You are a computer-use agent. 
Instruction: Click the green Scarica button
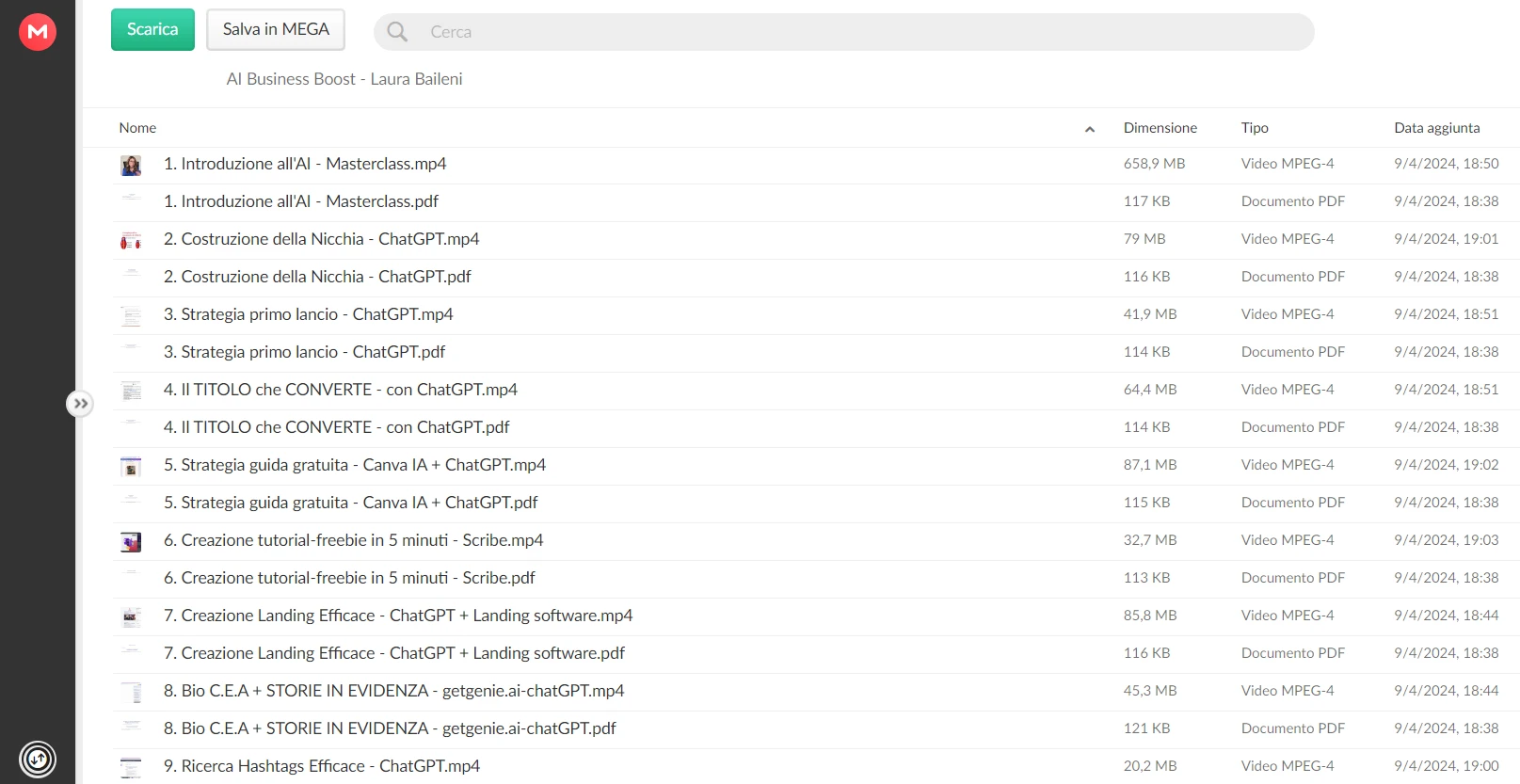click(152, 29)
